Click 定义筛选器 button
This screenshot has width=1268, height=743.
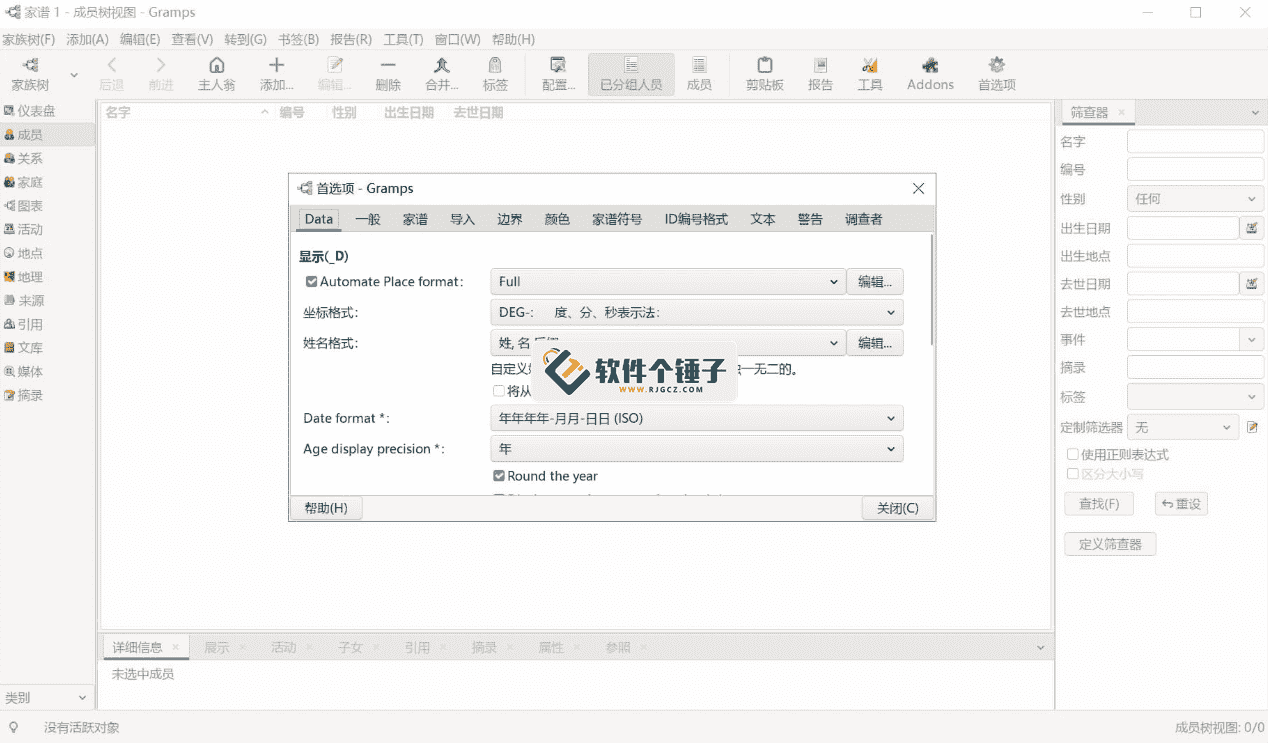(x=1110, y=544)
